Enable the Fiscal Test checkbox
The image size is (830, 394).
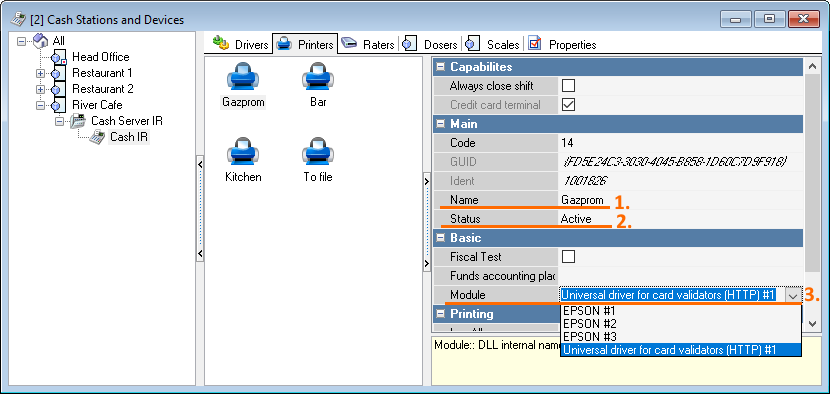click(x=569, y=257)
